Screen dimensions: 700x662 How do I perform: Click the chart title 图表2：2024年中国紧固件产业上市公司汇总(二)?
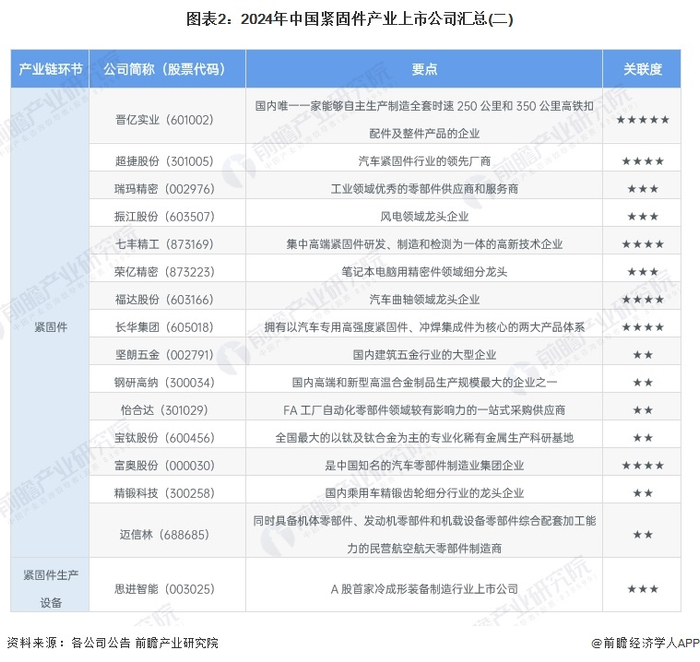[x=350, y=19]
